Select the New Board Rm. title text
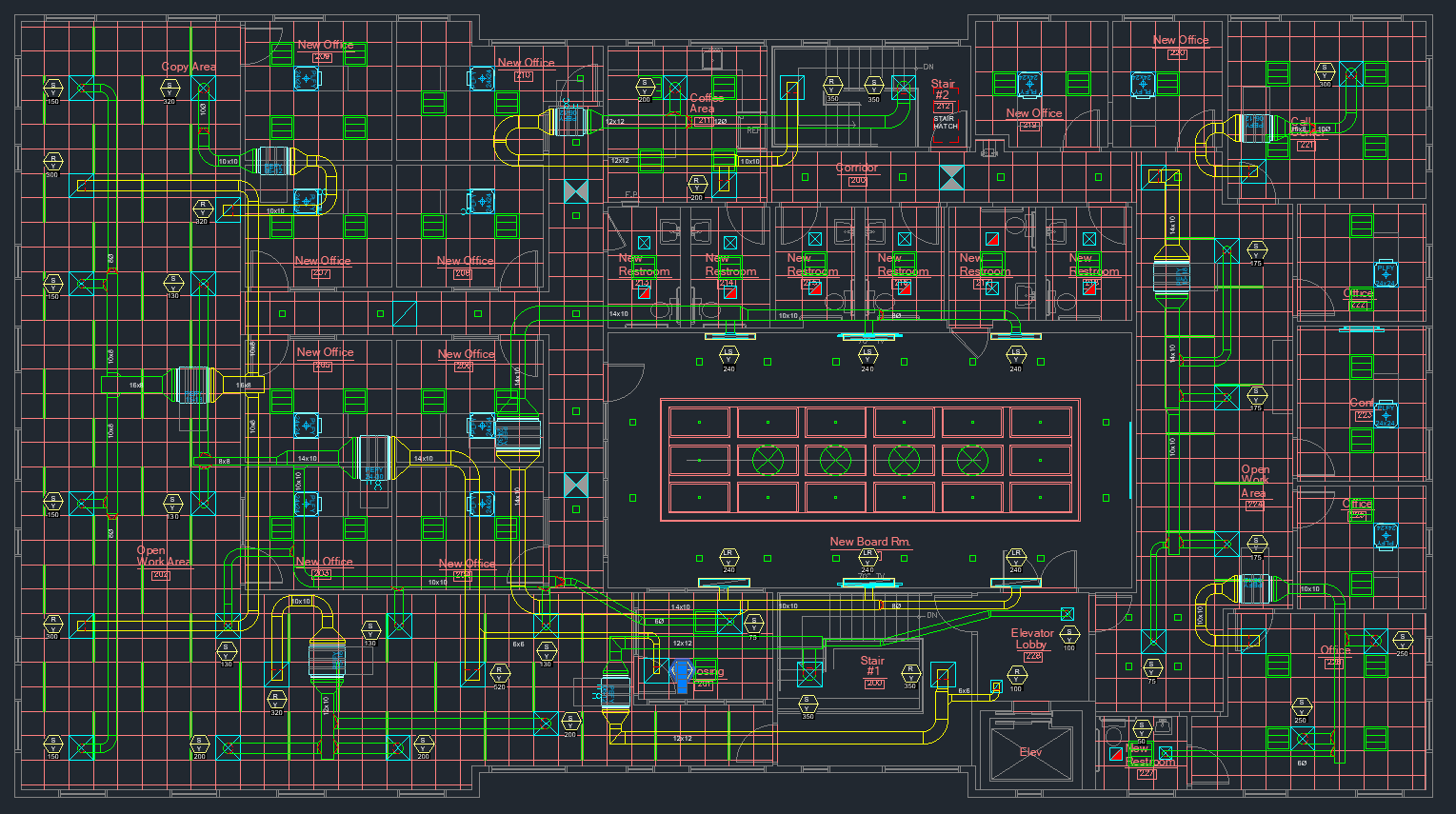The height and width of the screenshot is (814, 1456). (x=870, y=541)
